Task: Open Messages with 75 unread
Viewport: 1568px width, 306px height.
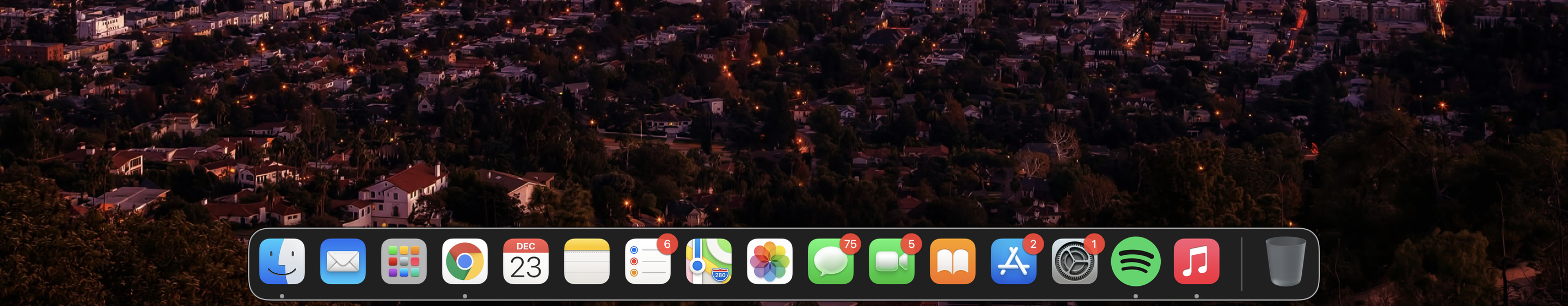Action: 831,261
